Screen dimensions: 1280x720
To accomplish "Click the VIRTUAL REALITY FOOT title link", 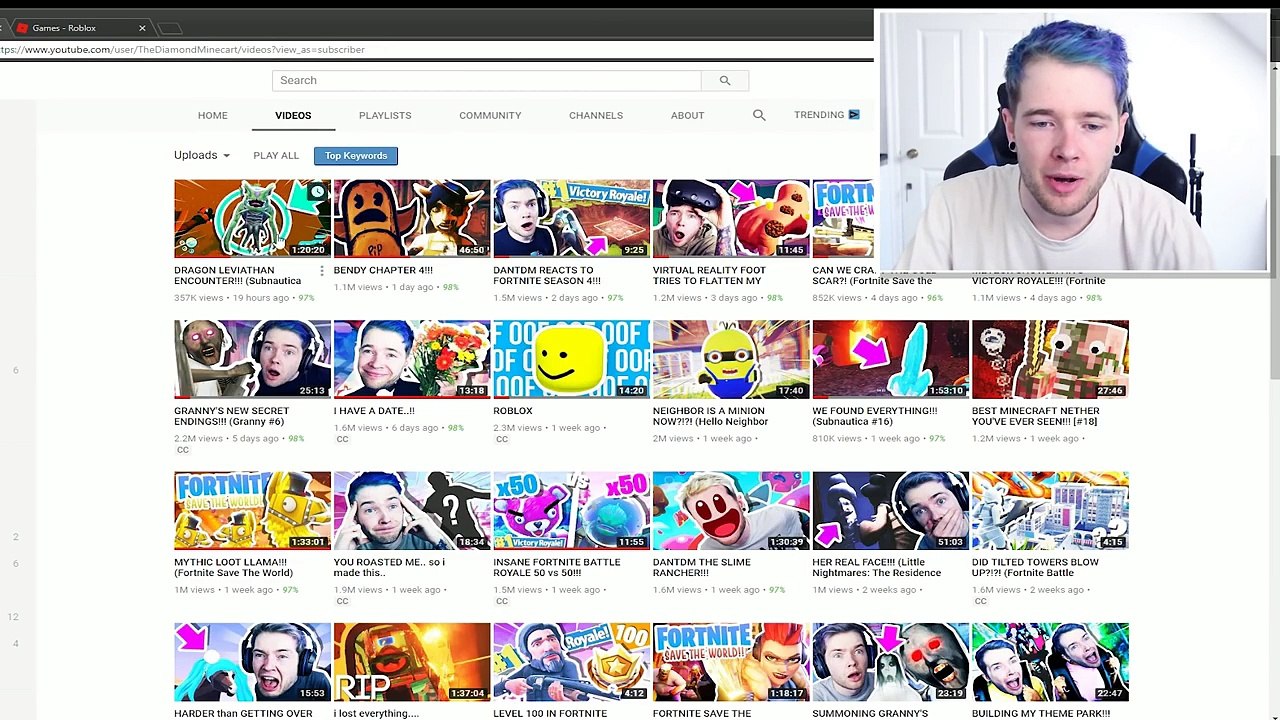I will tap(709, 276).
